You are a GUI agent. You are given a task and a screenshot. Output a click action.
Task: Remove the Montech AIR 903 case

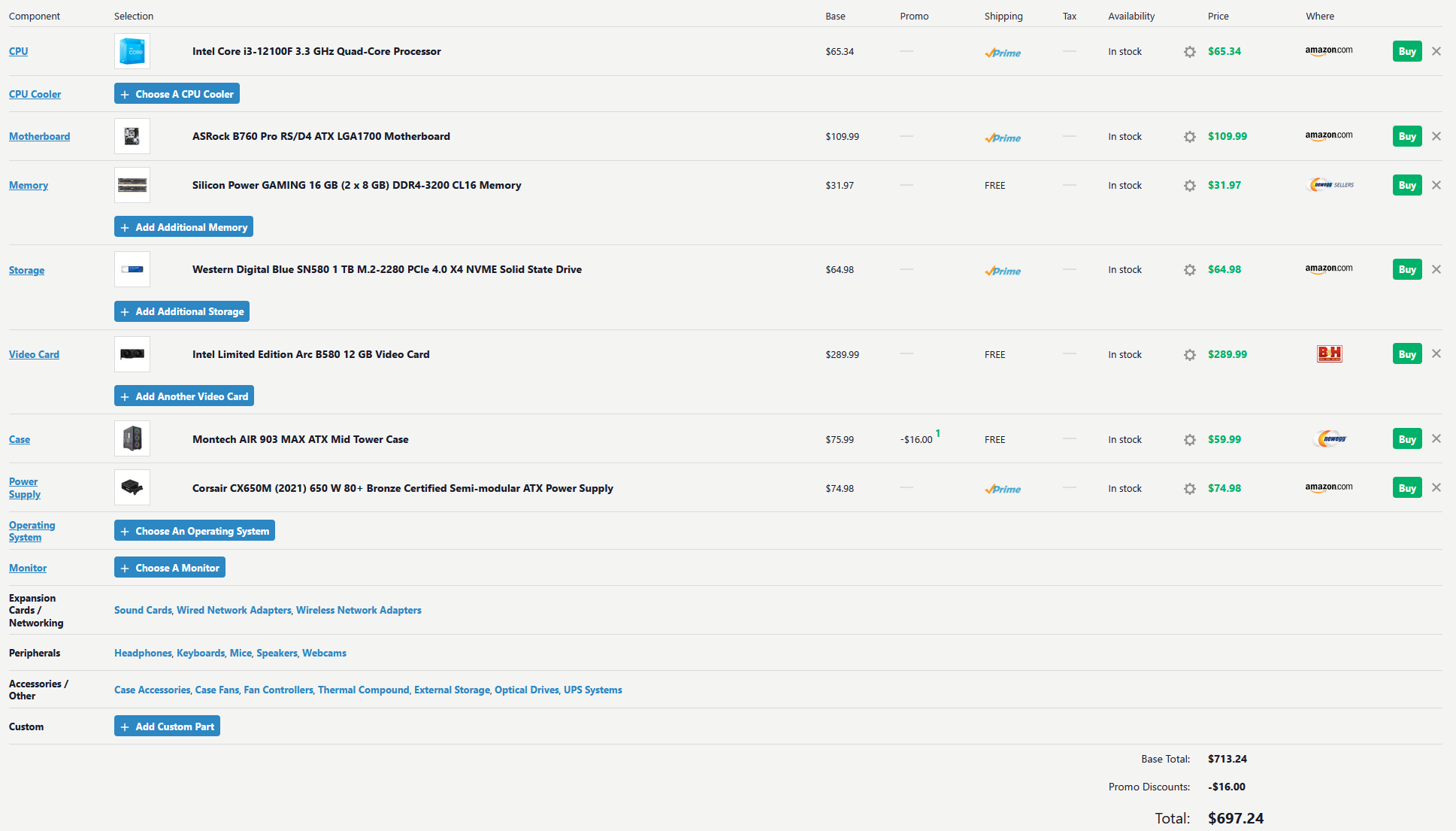tap(1436, 438)
